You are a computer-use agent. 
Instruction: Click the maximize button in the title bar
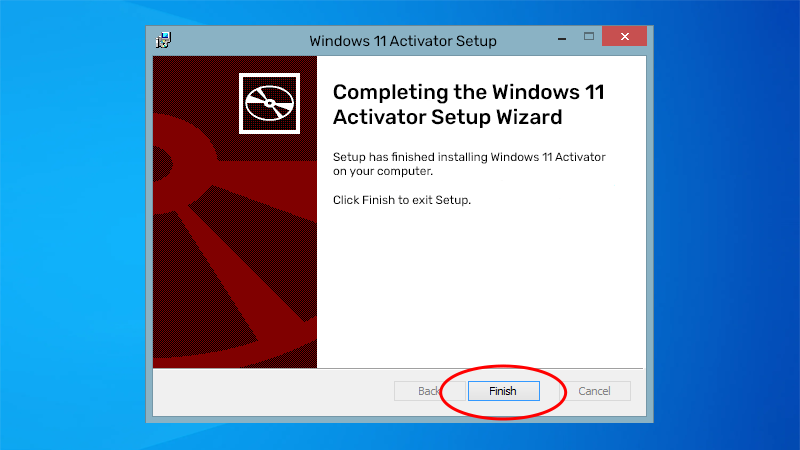pos(589,36)
